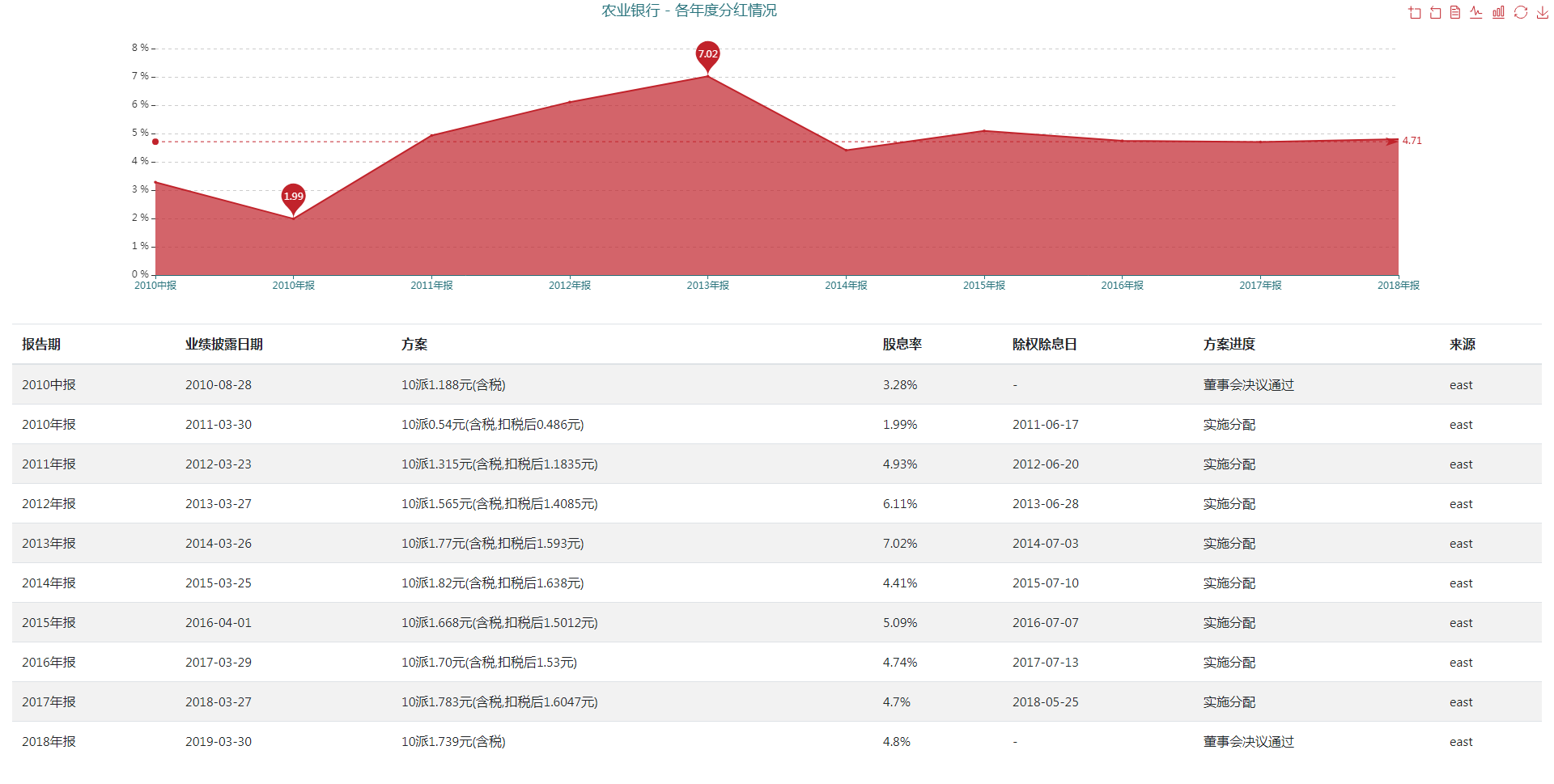The image size is (1554, 784).
Task: Click the 来源 column header
Action: click(1463, 345)
